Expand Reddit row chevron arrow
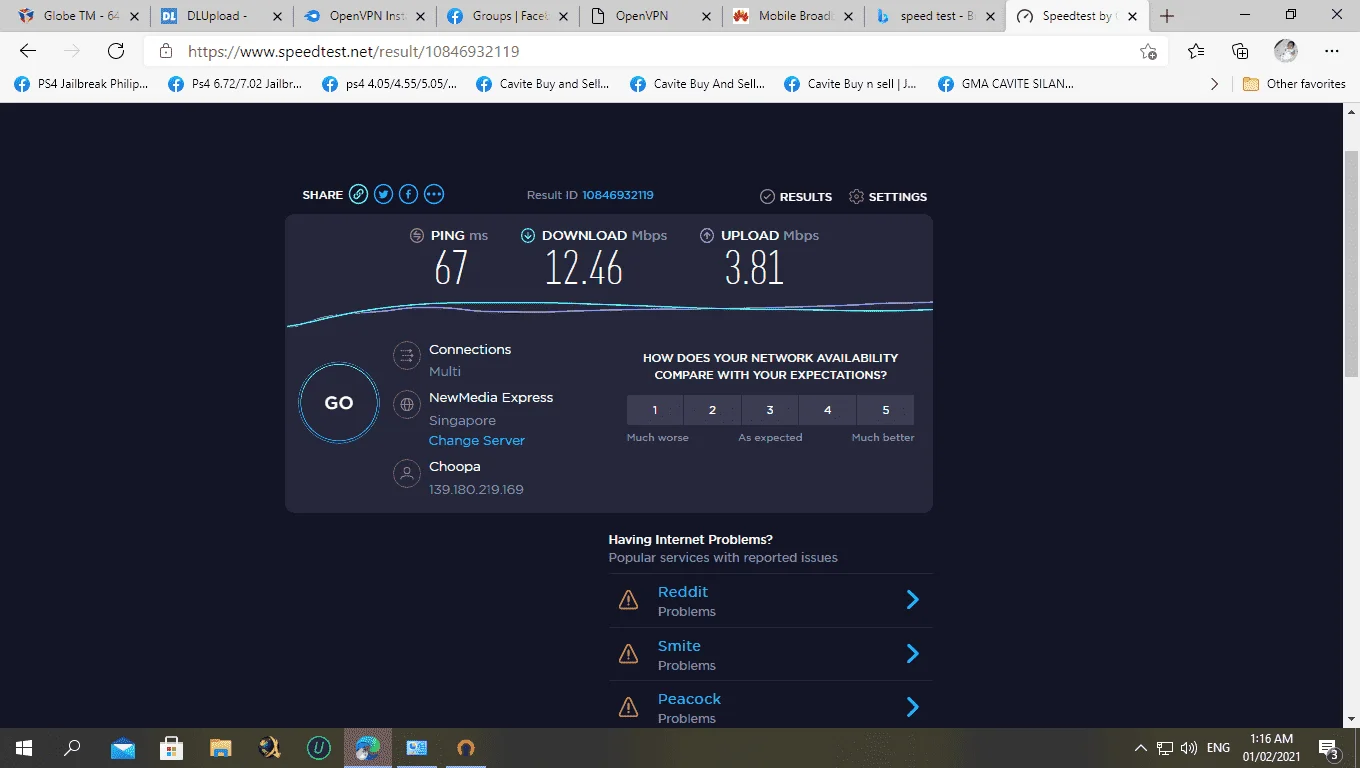The height and width of the screenshot is (768, 1360). [x=912, y=599]
